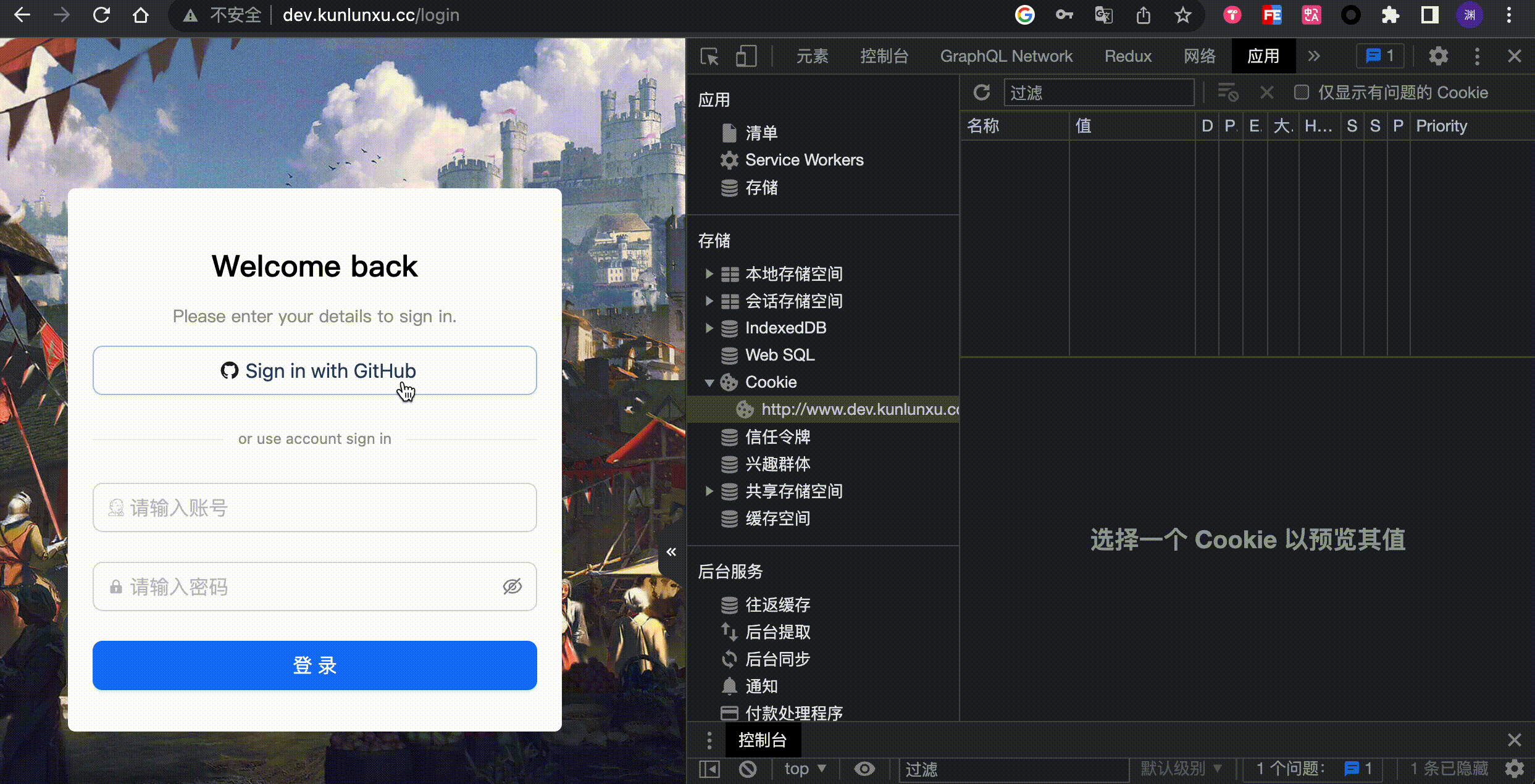Open the 后台提取 item
Screen dimensions: 1535x784
tap(777, 632)
